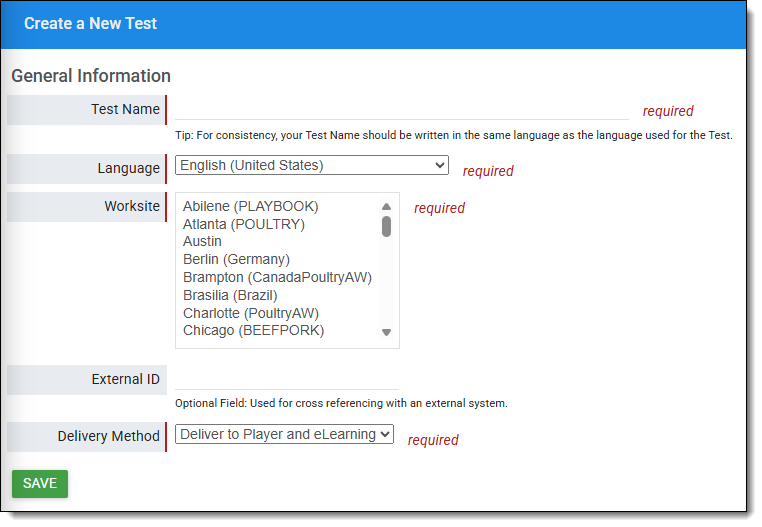Screen dimensions: 762x527
Task: Pick Chicago (BEEFPORK) worksite
Action: point(253,331)
